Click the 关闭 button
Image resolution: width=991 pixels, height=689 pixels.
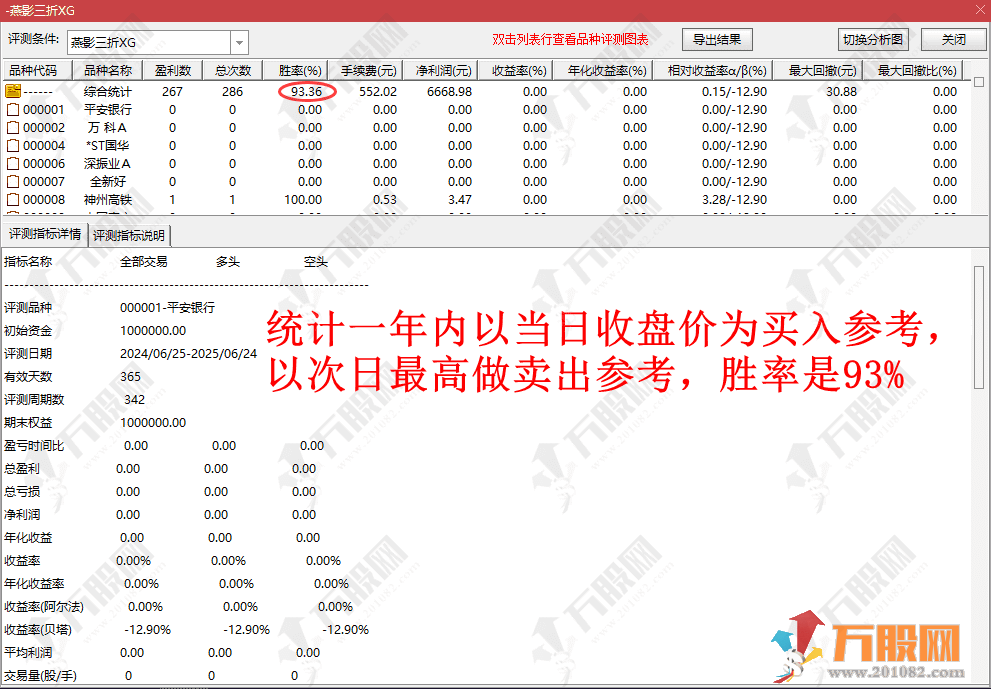953,39
